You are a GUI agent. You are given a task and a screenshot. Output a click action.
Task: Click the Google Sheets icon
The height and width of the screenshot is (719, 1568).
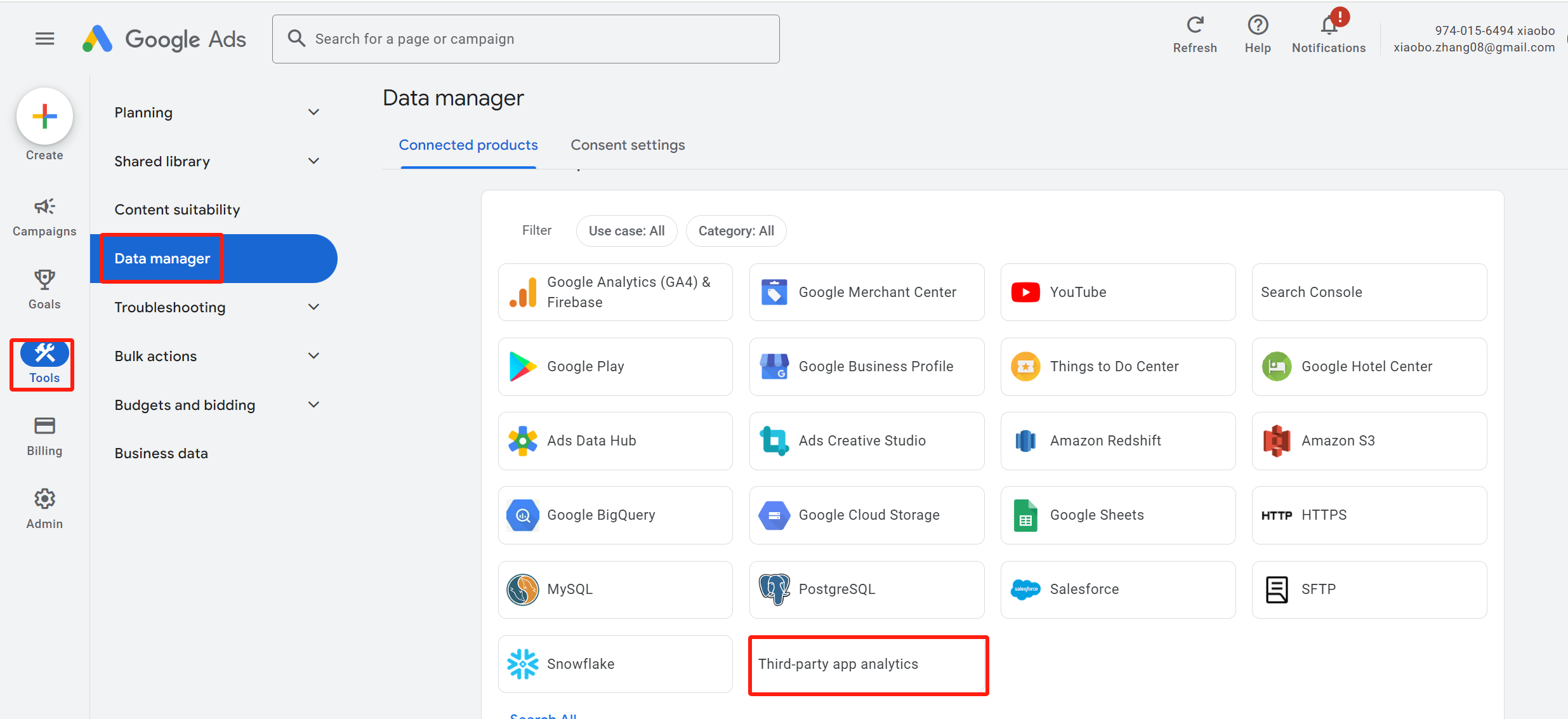tap(1025, 515)
